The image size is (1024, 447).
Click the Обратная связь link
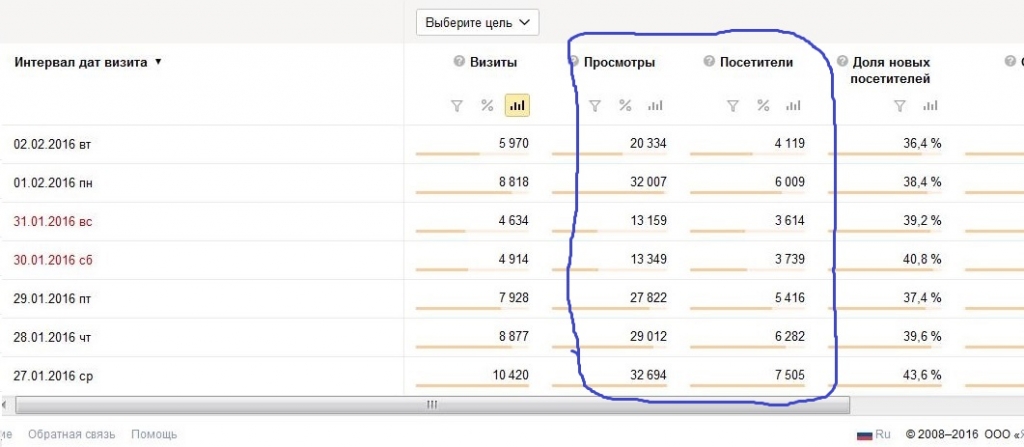point(72,434)
